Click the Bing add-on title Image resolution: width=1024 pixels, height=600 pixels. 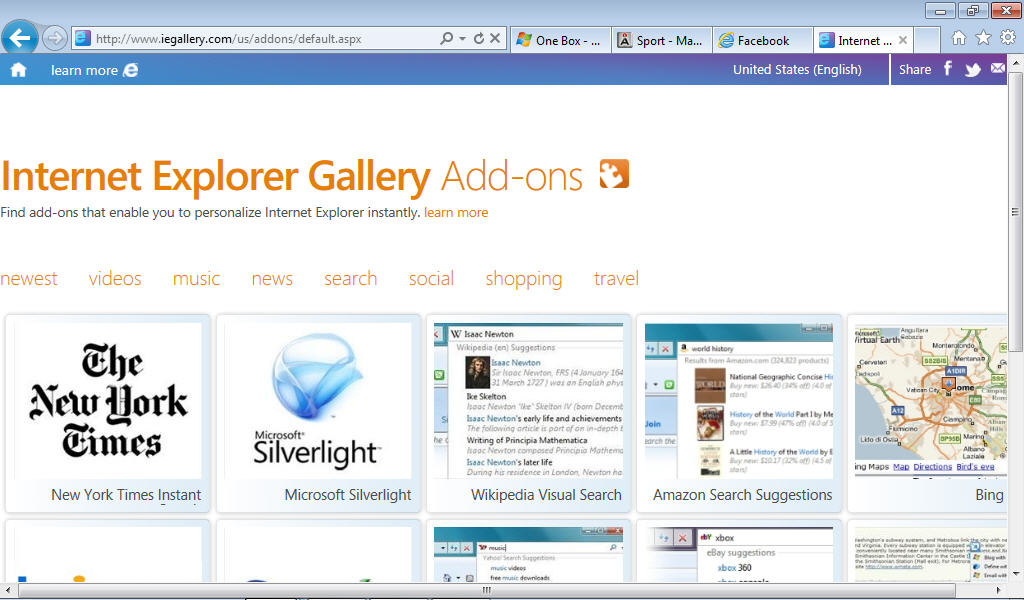(989, 495)
